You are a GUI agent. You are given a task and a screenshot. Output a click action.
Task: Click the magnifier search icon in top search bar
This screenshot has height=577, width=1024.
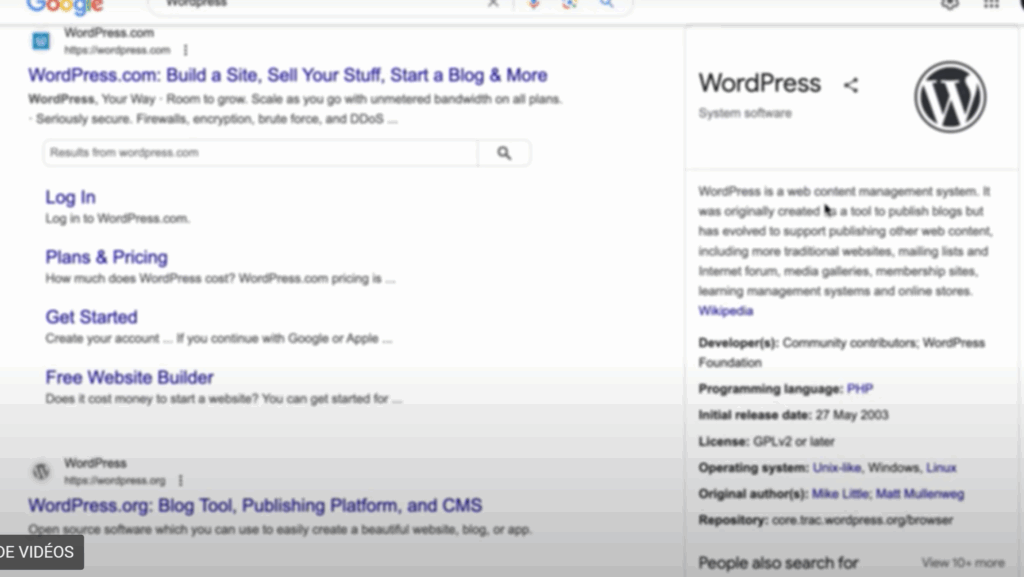point(607,4)
